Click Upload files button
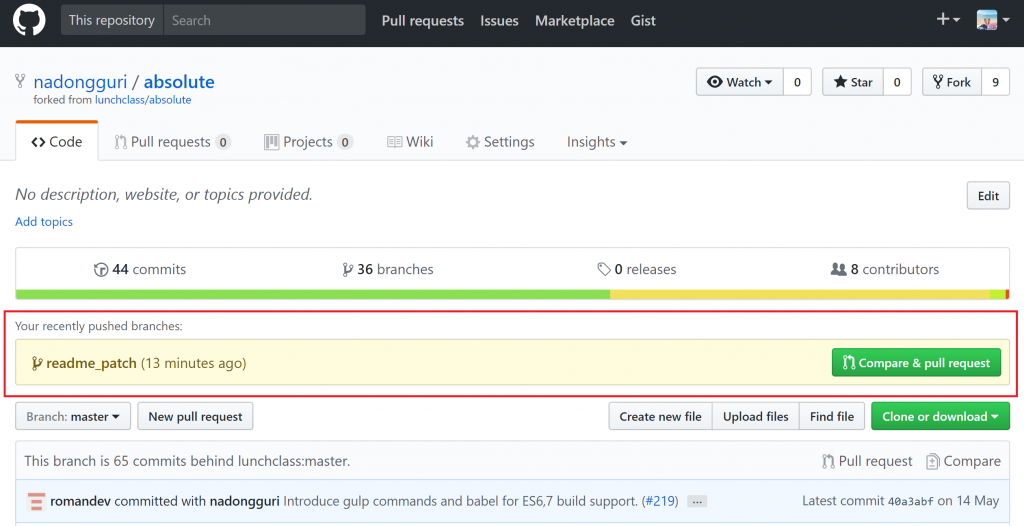Viewport: 1024px width, 526px height. pyautogui.click(x=756, y=416)
